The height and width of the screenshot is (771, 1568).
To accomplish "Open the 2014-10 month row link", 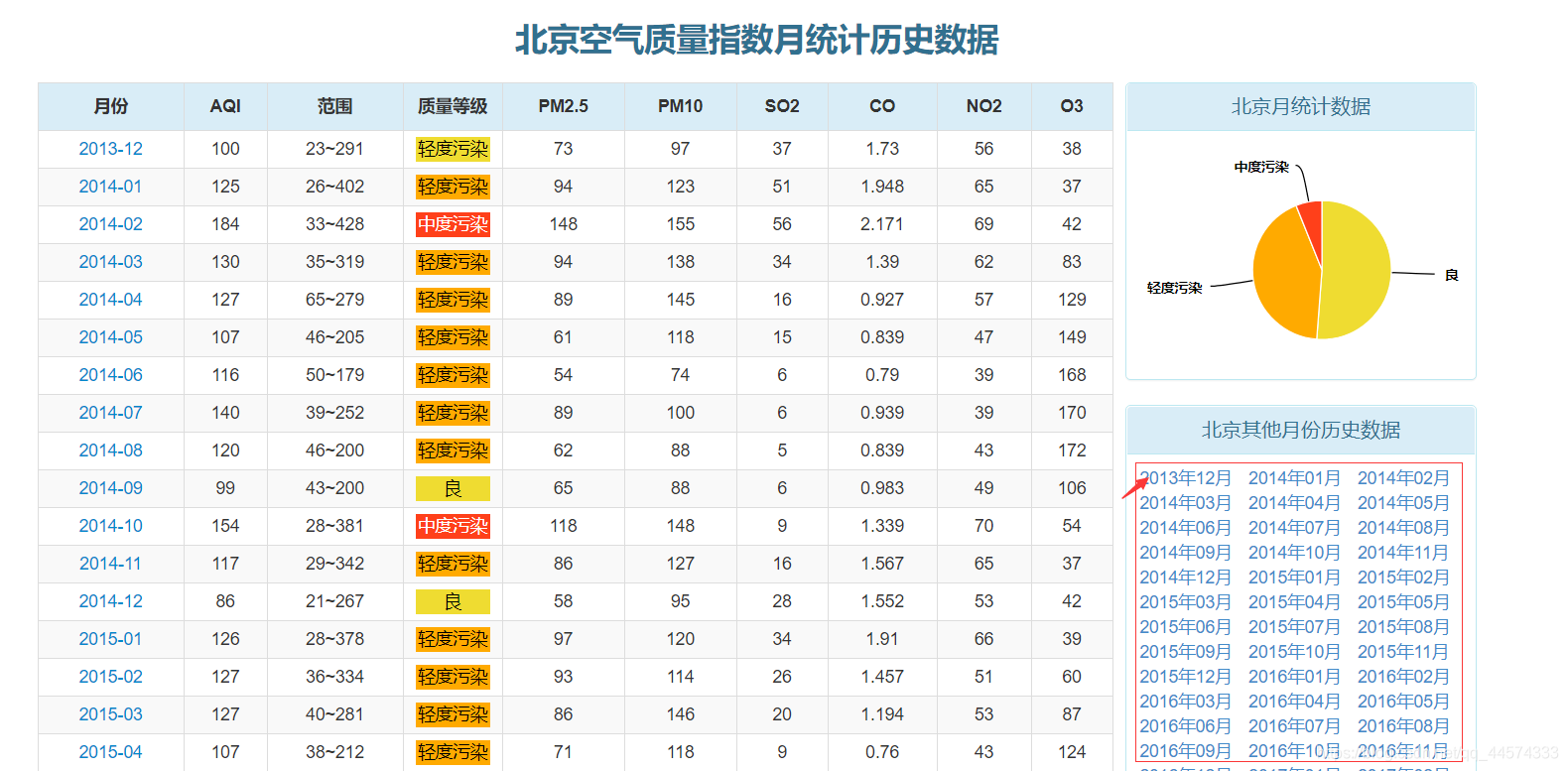I will 110,526.
